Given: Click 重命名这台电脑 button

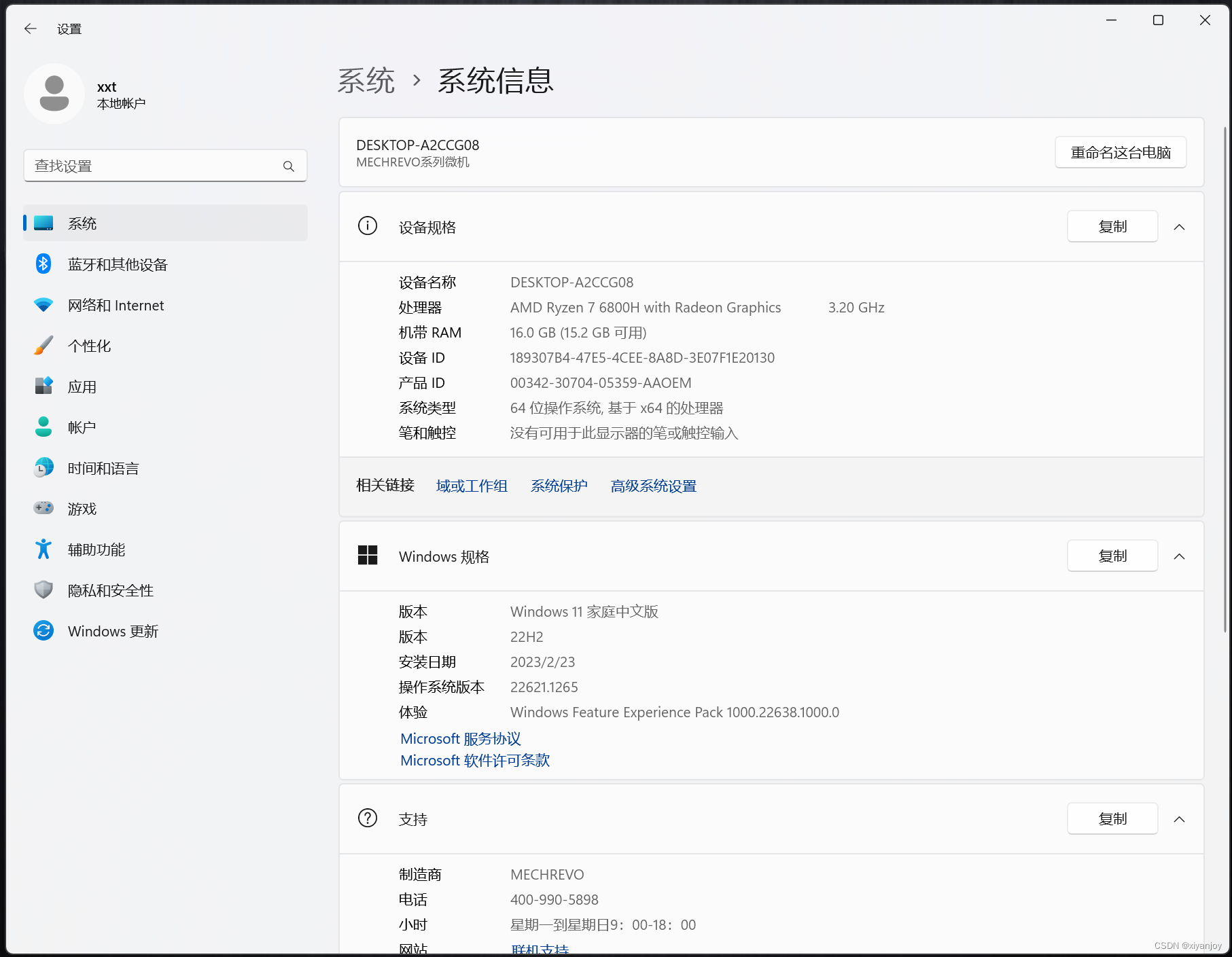Looking at the screenshot, I should [x=1121, y=152].
